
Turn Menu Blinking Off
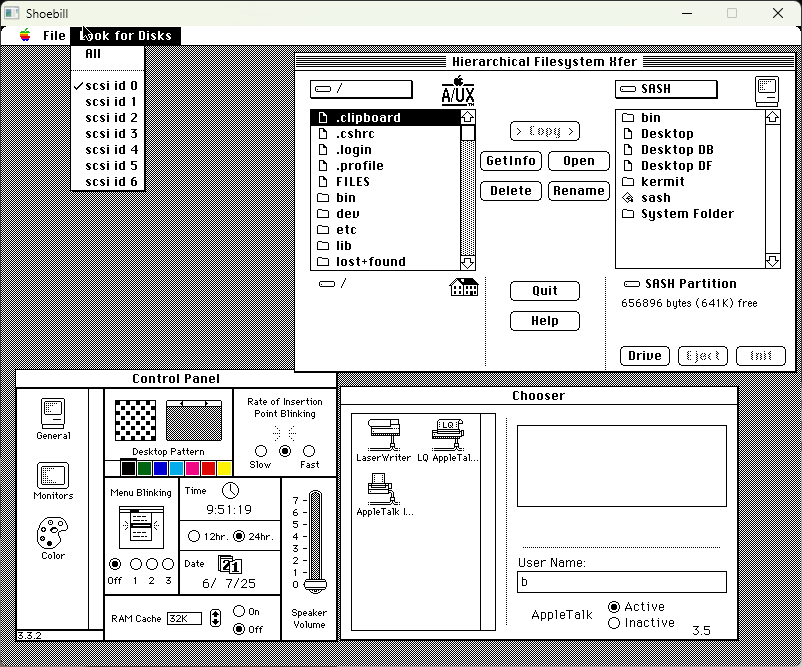click(x=115, y=564)
